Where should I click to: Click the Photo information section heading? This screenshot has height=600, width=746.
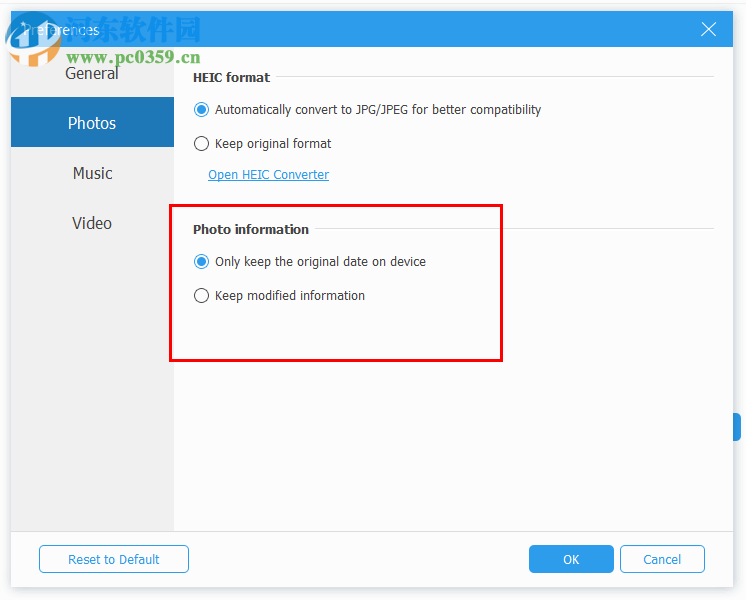coord(251,230)
